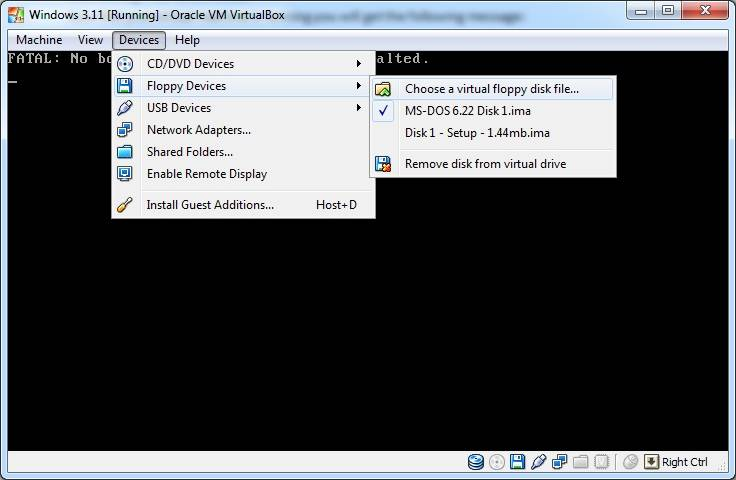Click the VirtualBox window title bar icon
The image size is (736, 480).
(x=15, y=13)
